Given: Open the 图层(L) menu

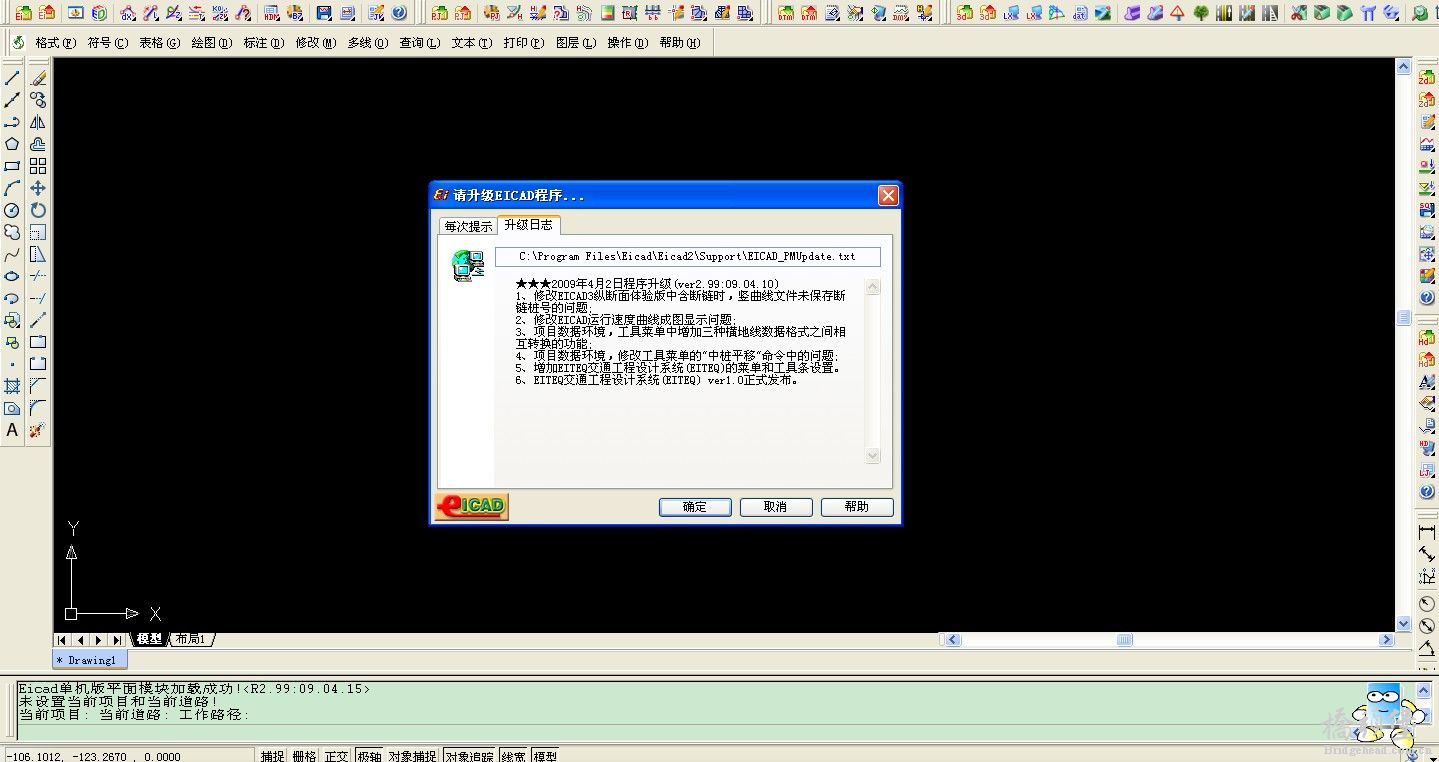Looking at the screenshot, I should 575,43.
